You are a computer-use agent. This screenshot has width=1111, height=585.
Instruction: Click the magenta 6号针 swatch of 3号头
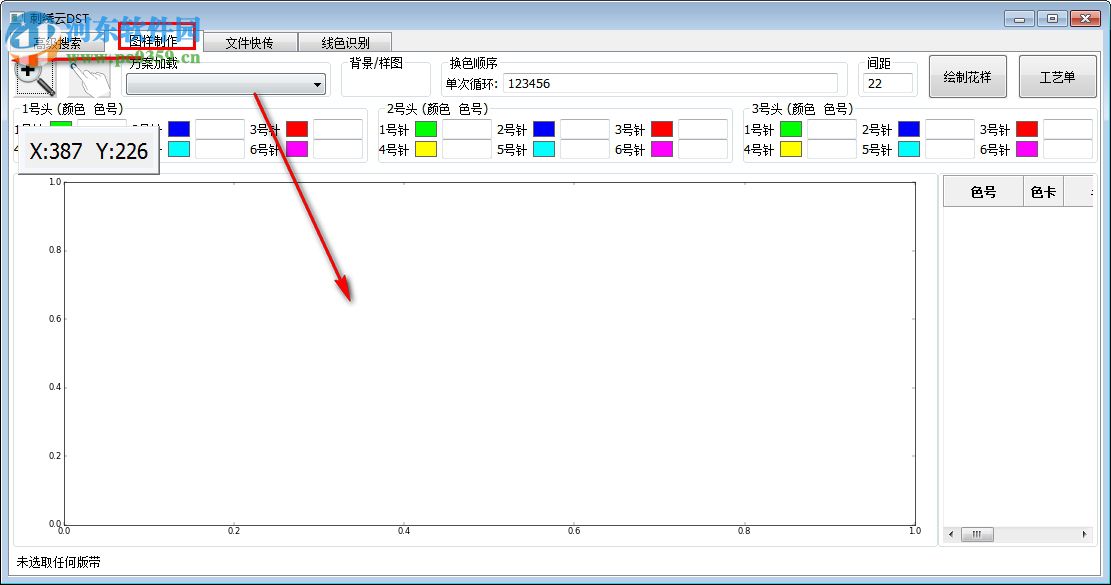1027,148
